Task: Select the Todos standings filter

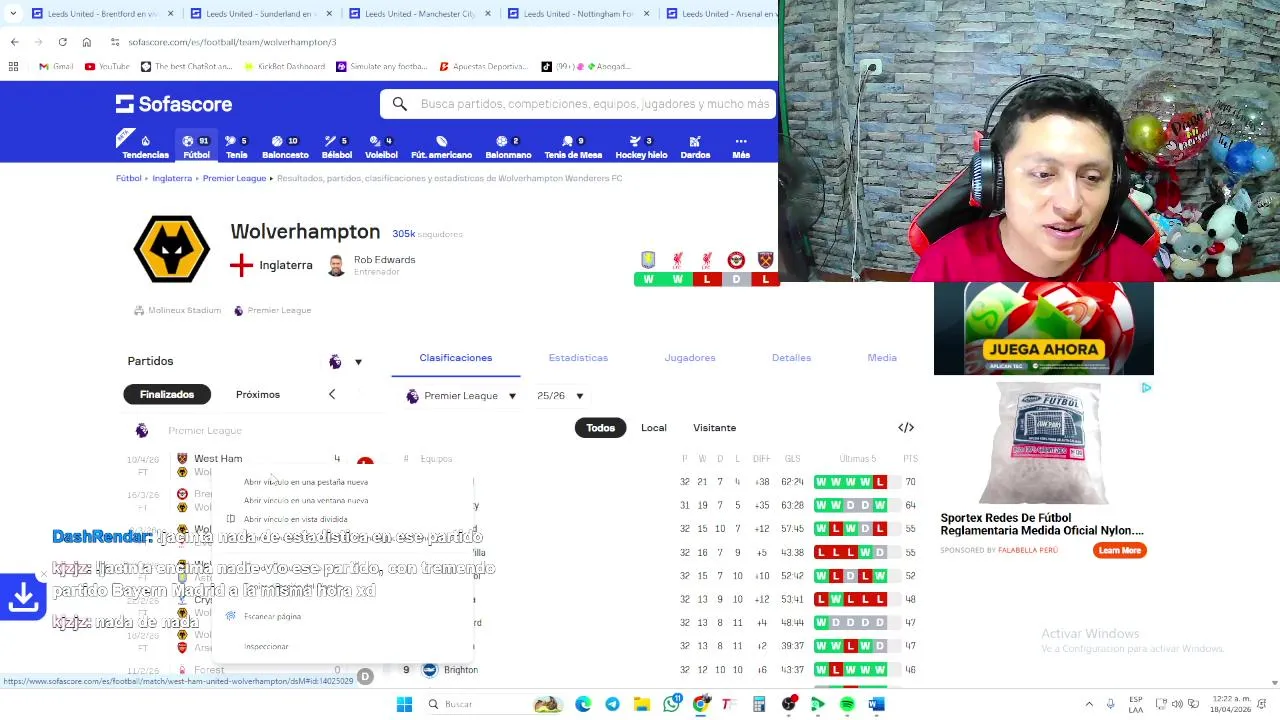Action: coord(600,428)
